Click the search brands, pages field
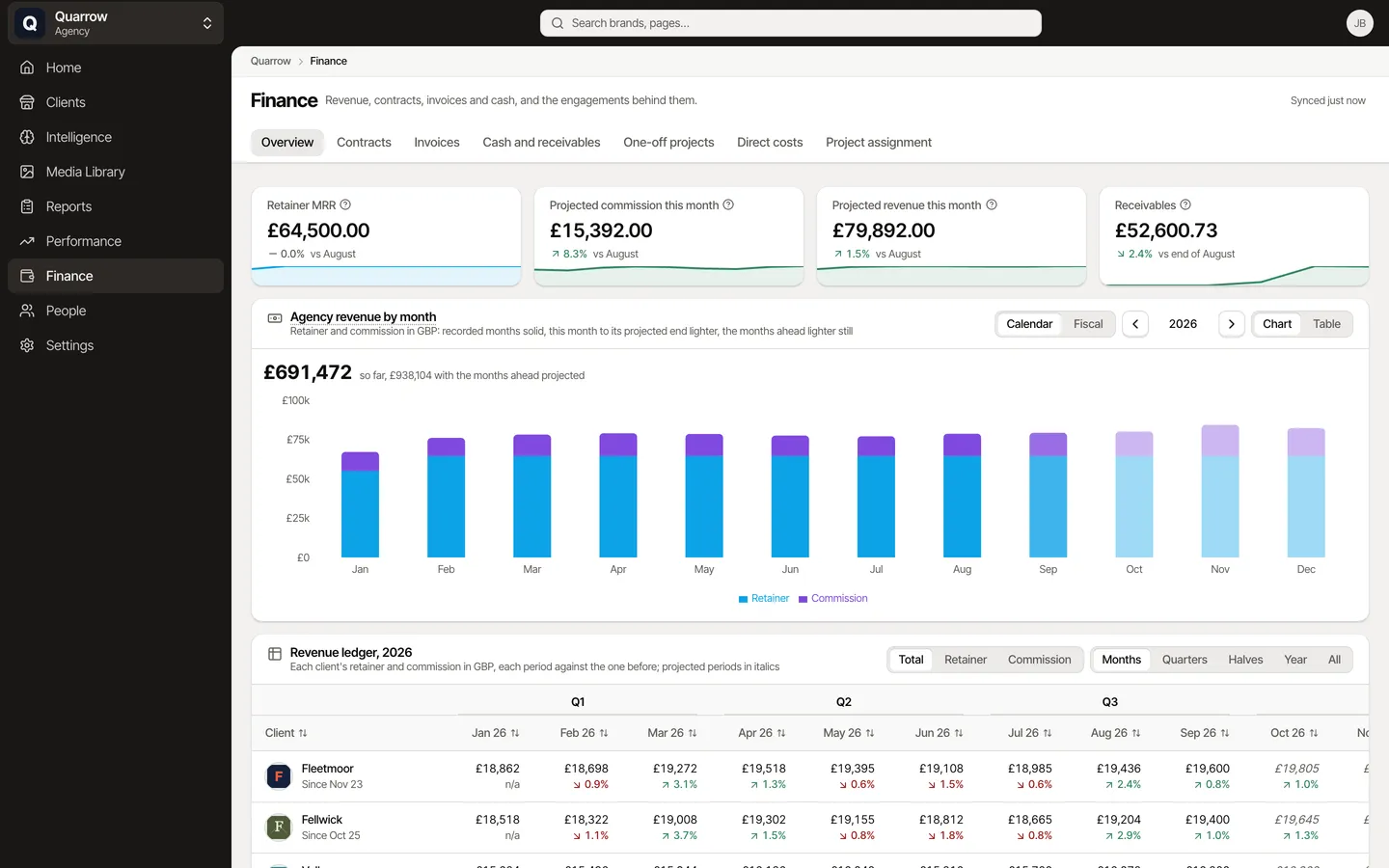Screen dimensions: 1389x868 click(791, 23)
